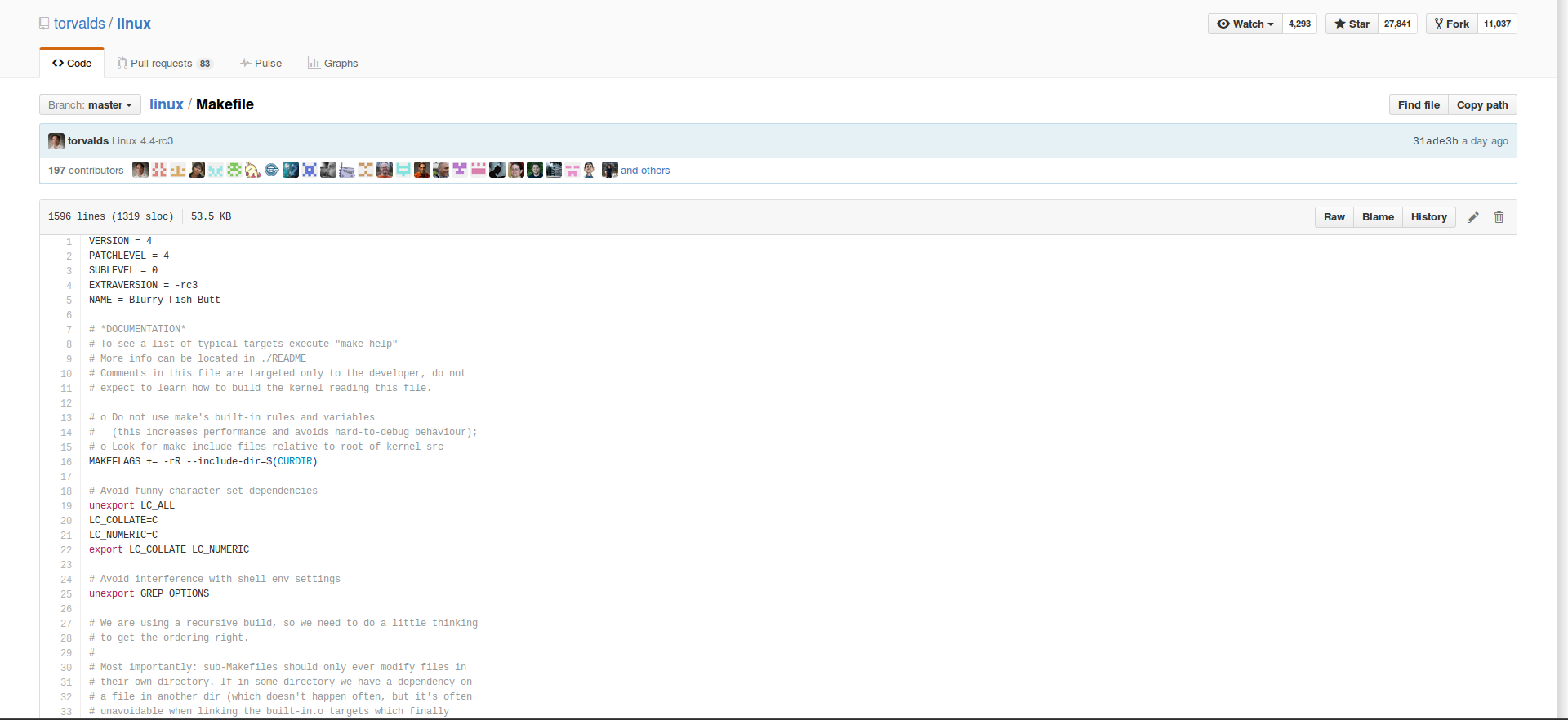The width and height of the screenshot is (1568, 720).
Task: Edit the file with the pencil icon
Action: click(1473, 217)
